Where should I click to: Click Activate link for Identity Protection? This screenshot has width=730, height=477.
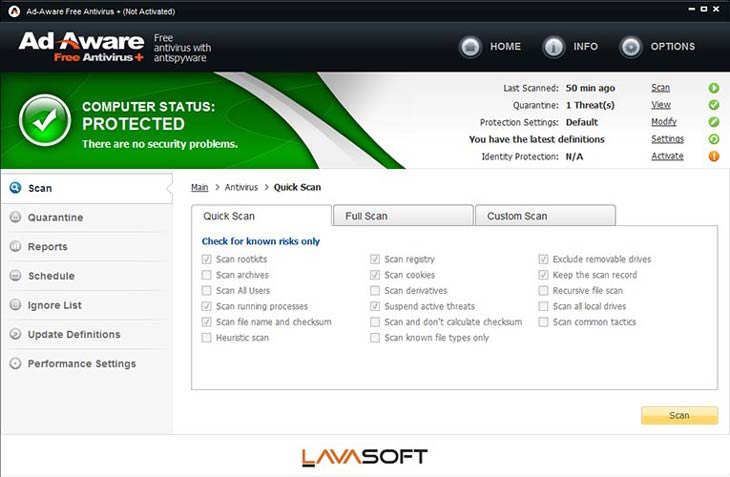667,156
